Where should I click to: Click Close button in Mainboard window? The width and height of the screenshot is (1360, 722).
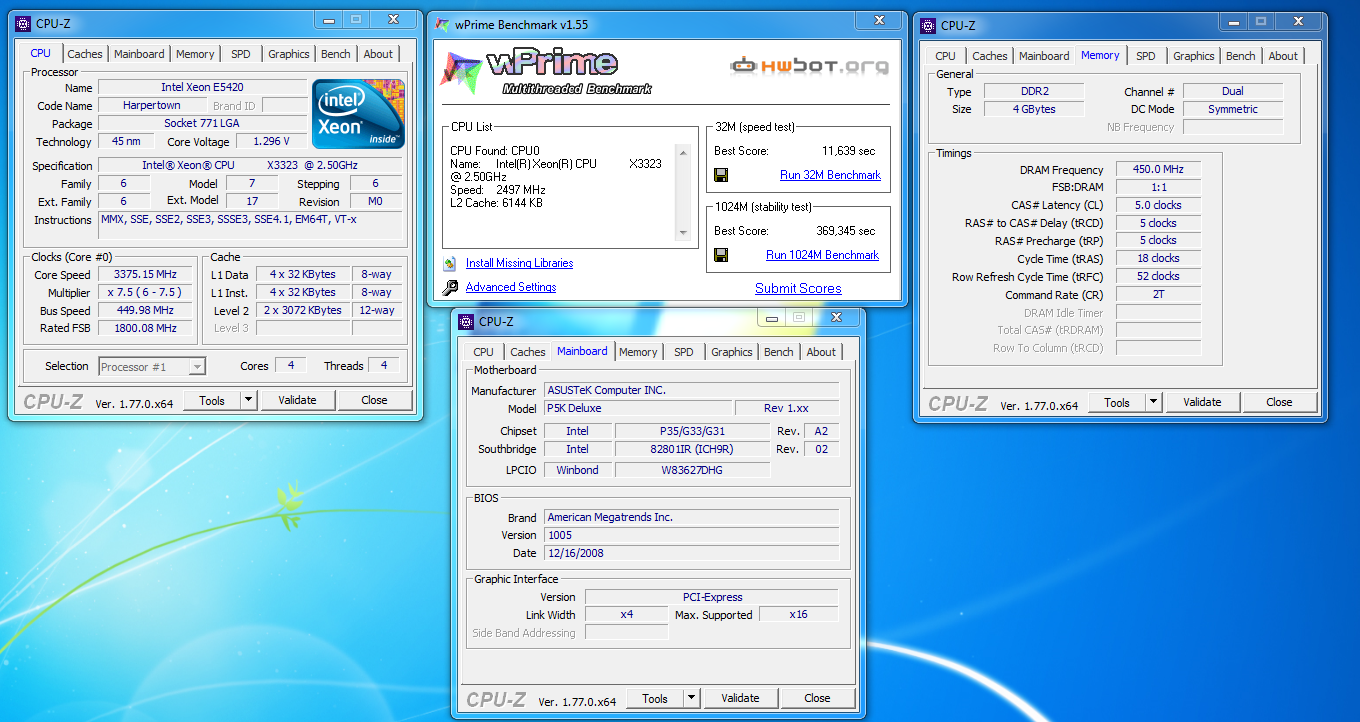tap(817, 698)
